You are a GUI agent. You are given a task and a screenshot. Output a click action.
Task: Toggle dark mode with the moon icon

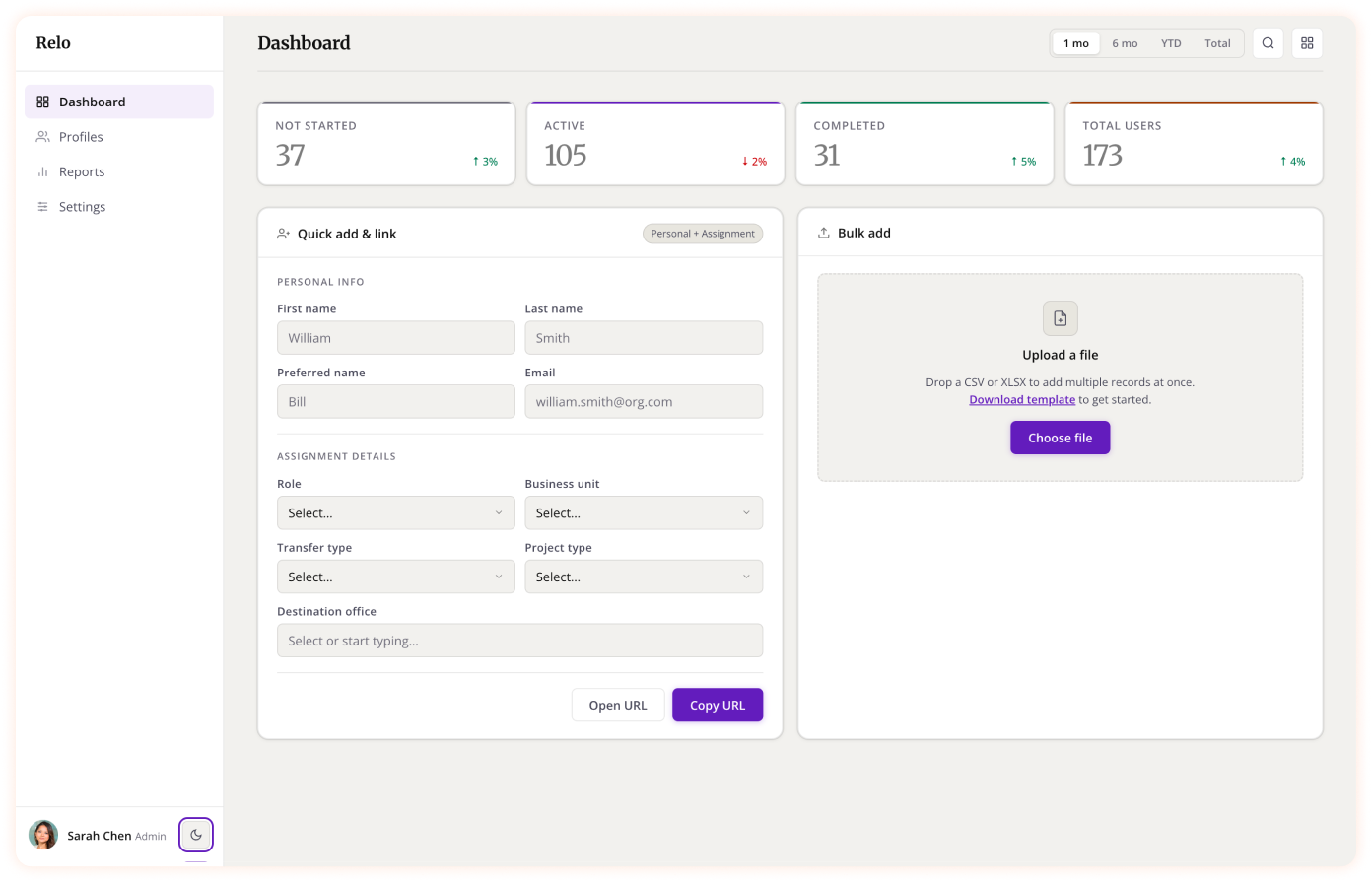[x=195, y=834]
